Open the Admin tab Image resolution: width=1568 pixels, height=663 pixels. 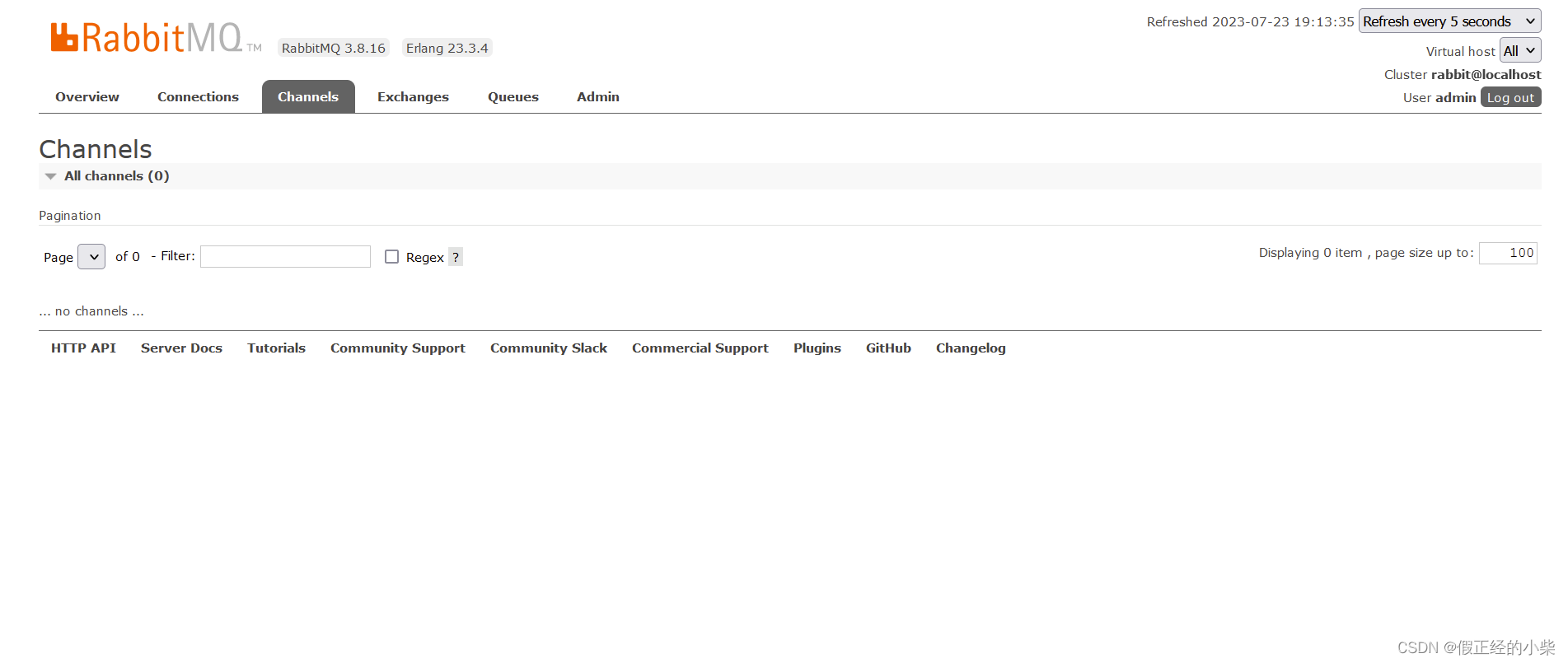point(598,96)
